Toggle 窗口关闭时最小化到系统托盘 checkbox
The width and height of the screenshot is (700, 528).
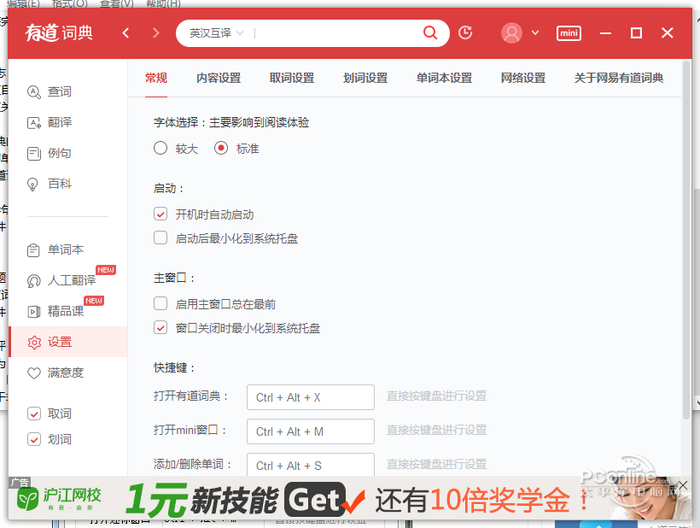coord(160,327)
